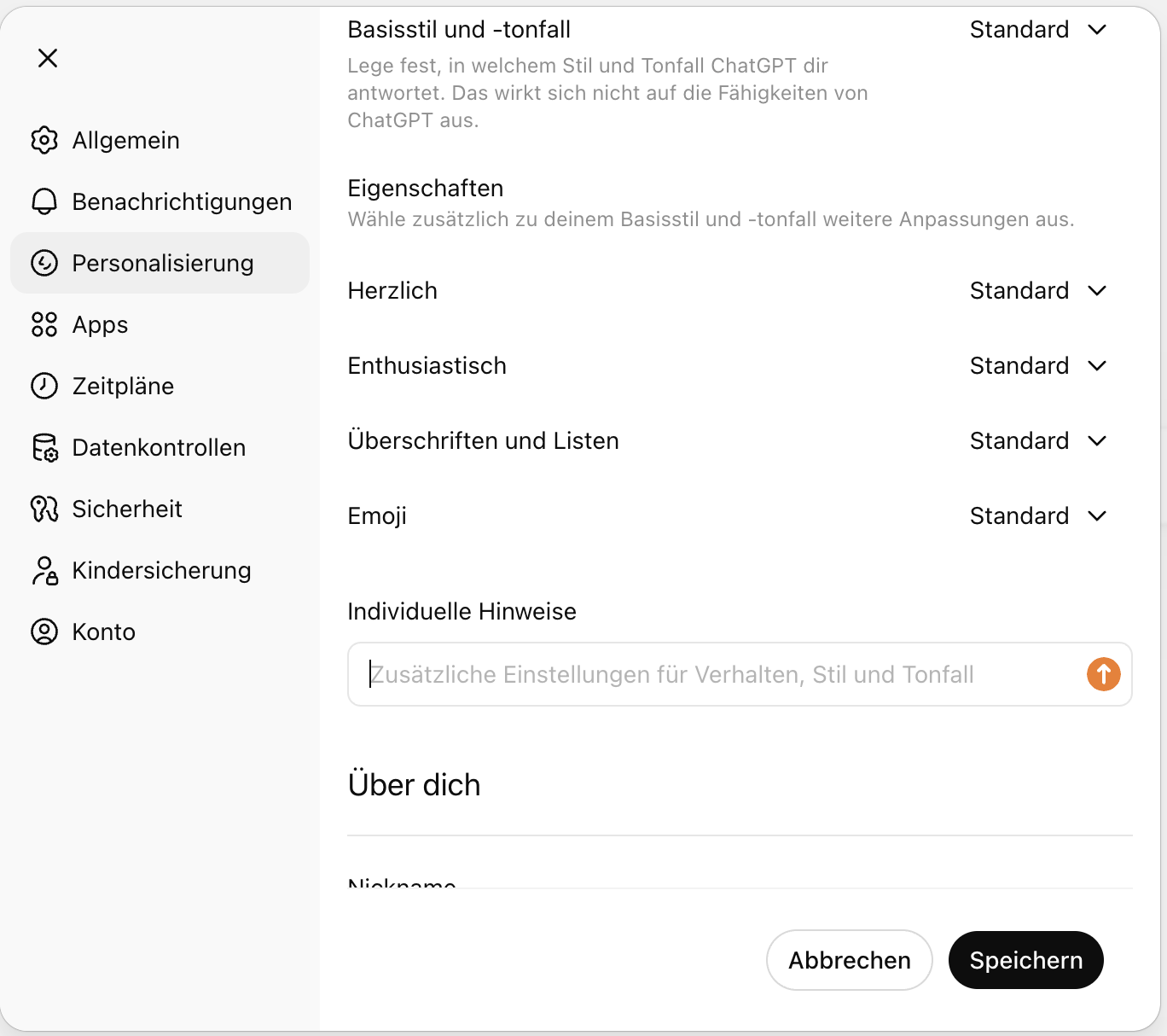Expand the Enthusiastisch dropdown
The height and width of the screenshot is (1036, 1167).
1038,365
